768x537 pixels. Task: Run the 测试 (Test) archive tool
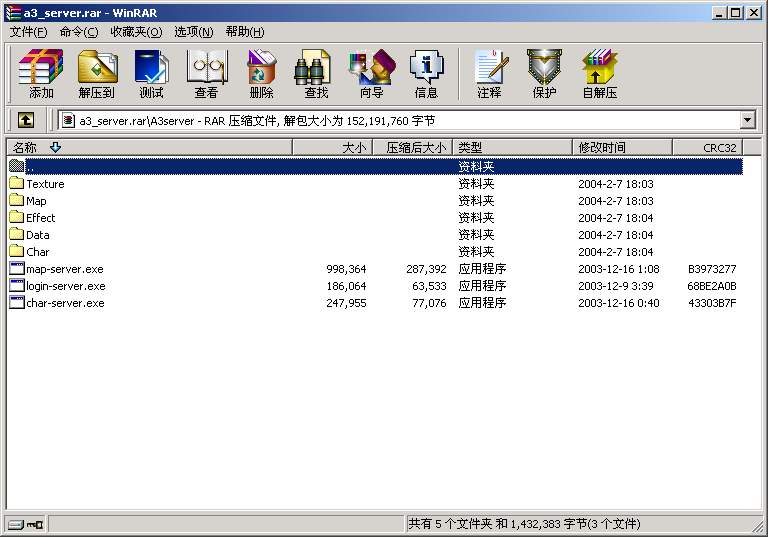(152, 74)
